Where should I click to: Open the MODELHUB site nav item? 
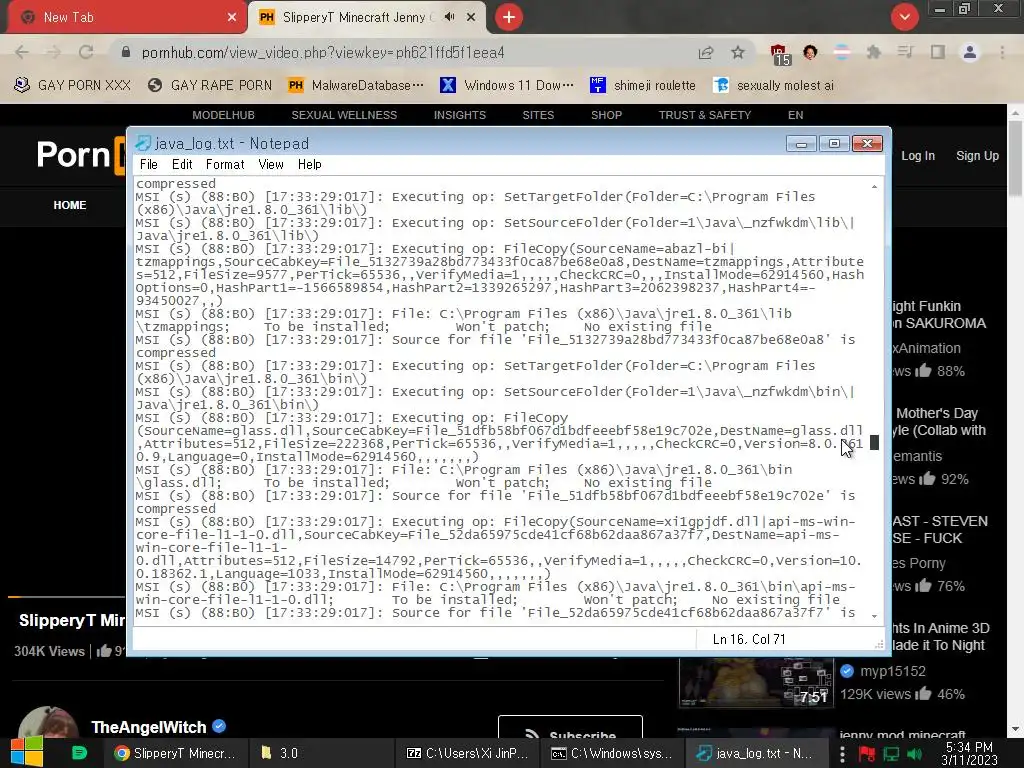pos(223,115)
